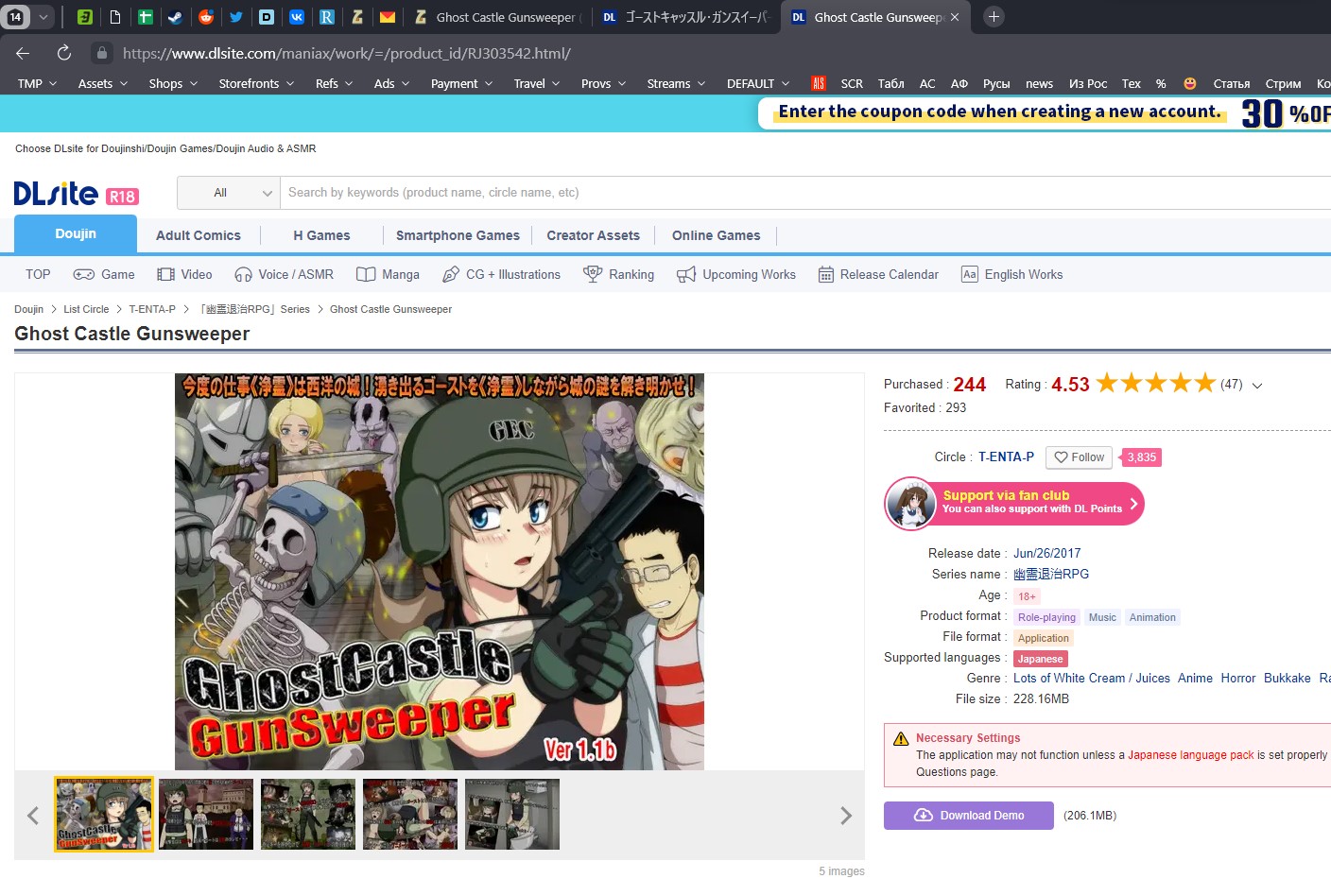1331x896 pixels.
Task: Open the Support via fan club banner
Action: [1014, 503]
